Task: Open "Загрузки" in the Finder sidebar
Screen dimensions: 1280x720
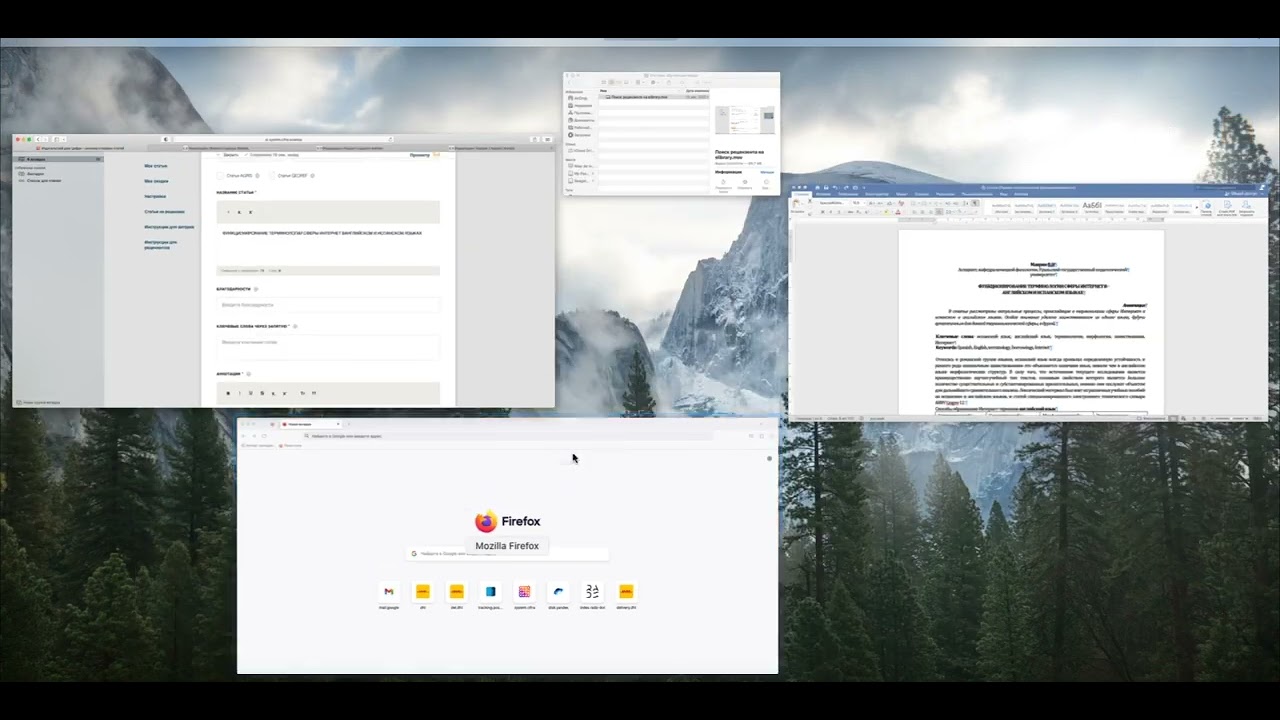Action: [581, 135]
